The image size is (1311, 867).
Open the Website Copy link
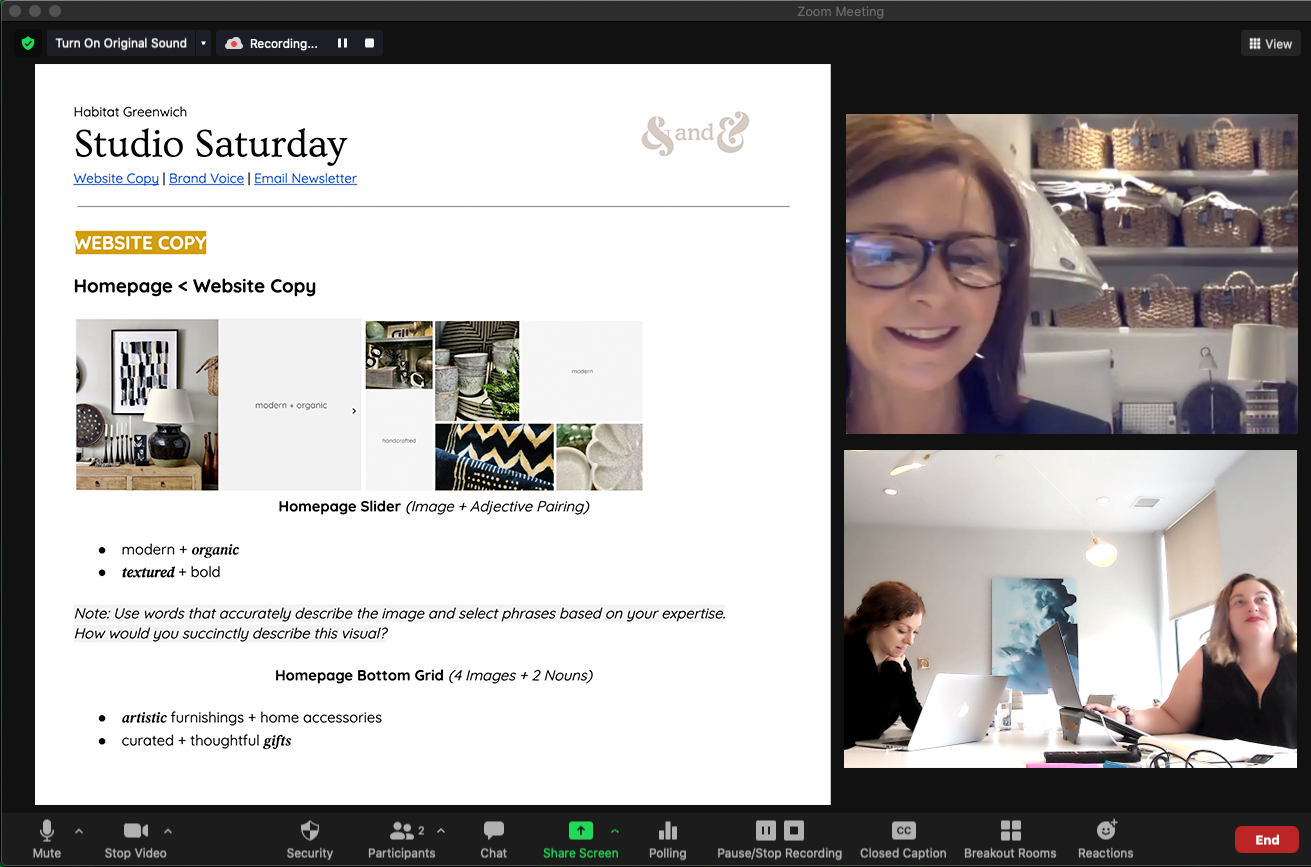click(x=116, y=178)
